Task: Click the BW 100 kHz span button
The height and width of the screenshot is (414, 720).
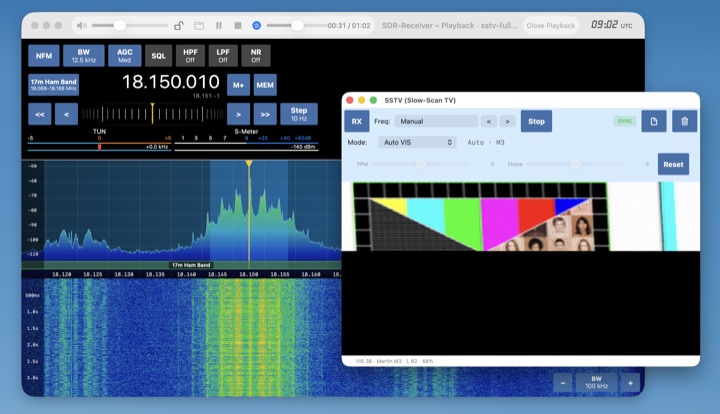Action: (596, 383)
